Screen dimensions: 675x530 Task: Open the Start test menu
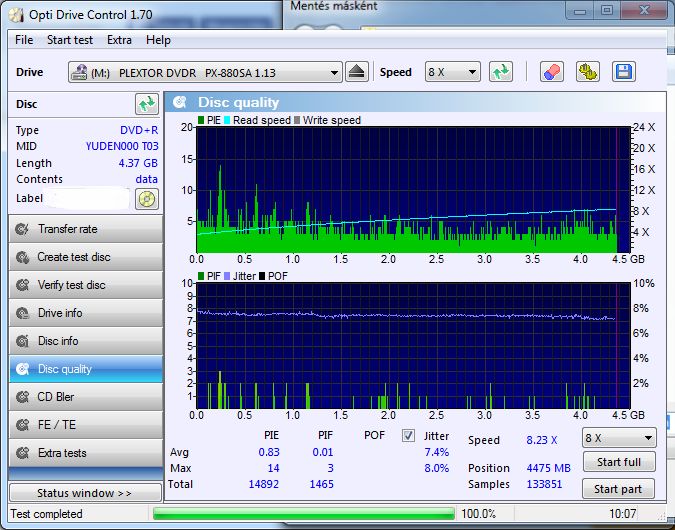click(70, 40)
